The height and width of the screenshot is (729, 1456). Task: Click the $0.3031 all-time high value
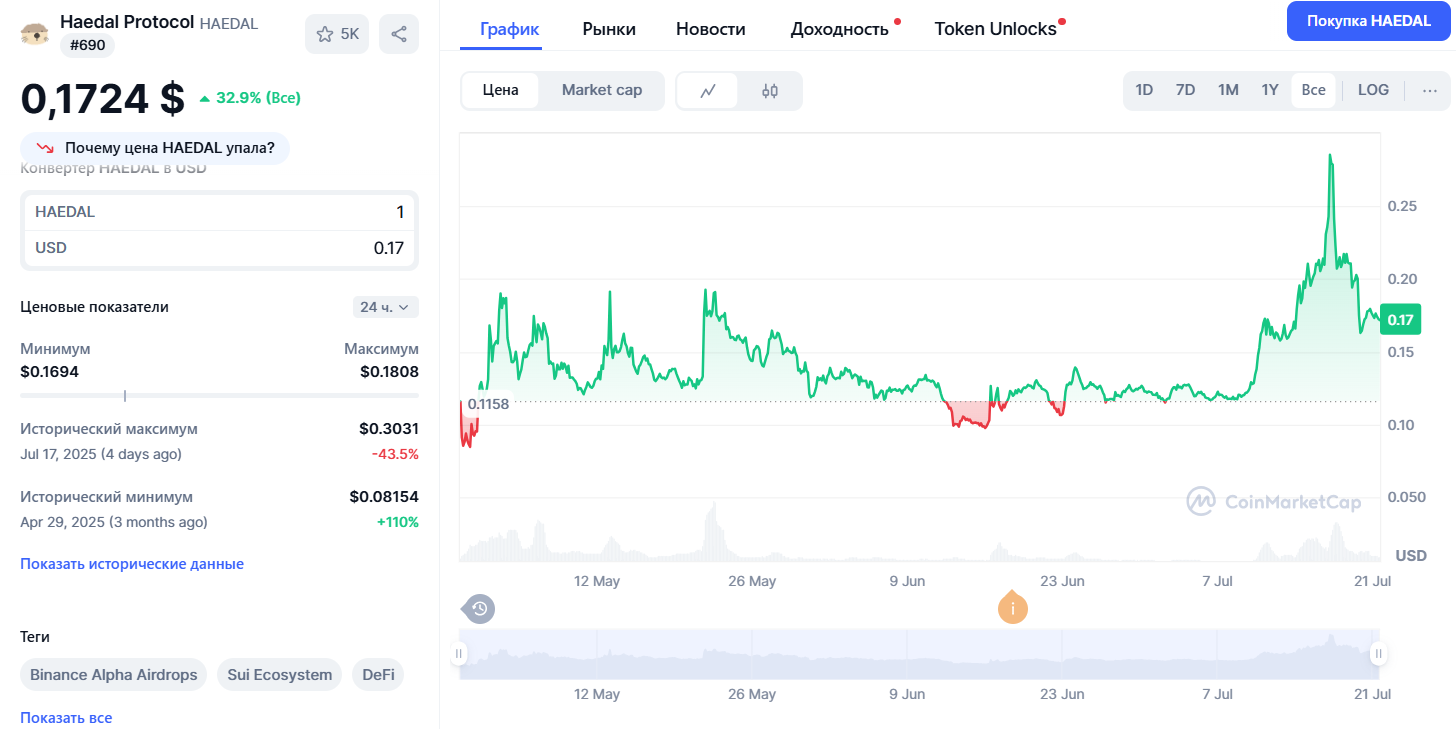pos(389,429)
